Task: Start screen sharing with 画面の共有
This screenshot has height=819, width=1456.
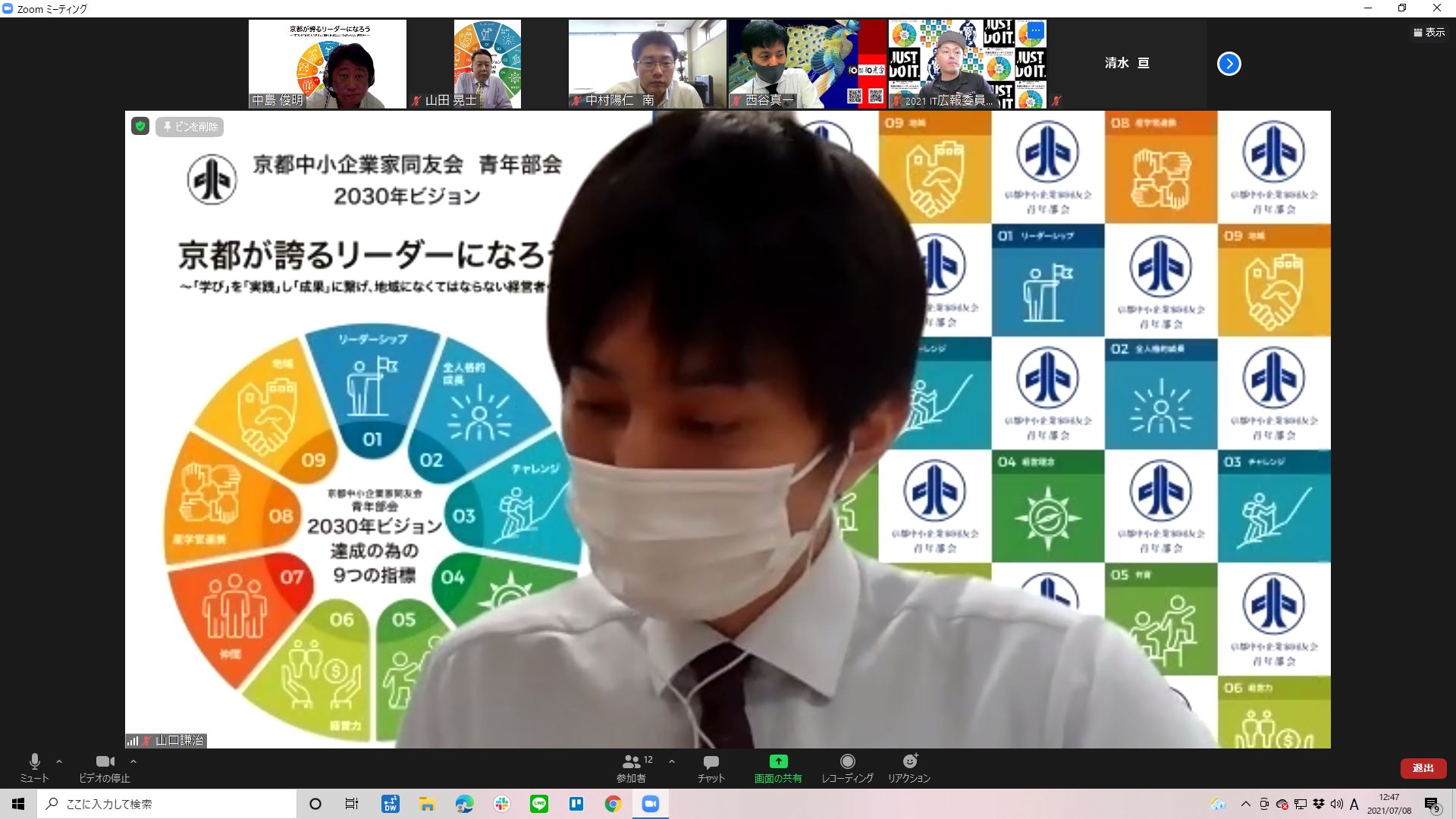Action: [778, 767]
